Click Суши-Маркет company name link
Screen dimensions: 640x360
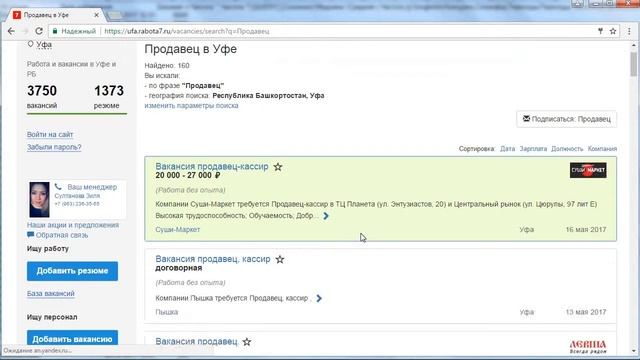click(178, 229)
